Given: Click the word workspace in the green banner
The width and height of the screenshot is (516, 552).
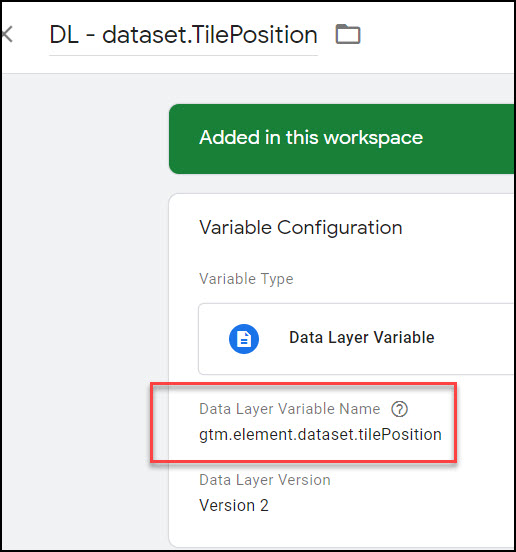Looking at the screenshot, I should 373,138.
